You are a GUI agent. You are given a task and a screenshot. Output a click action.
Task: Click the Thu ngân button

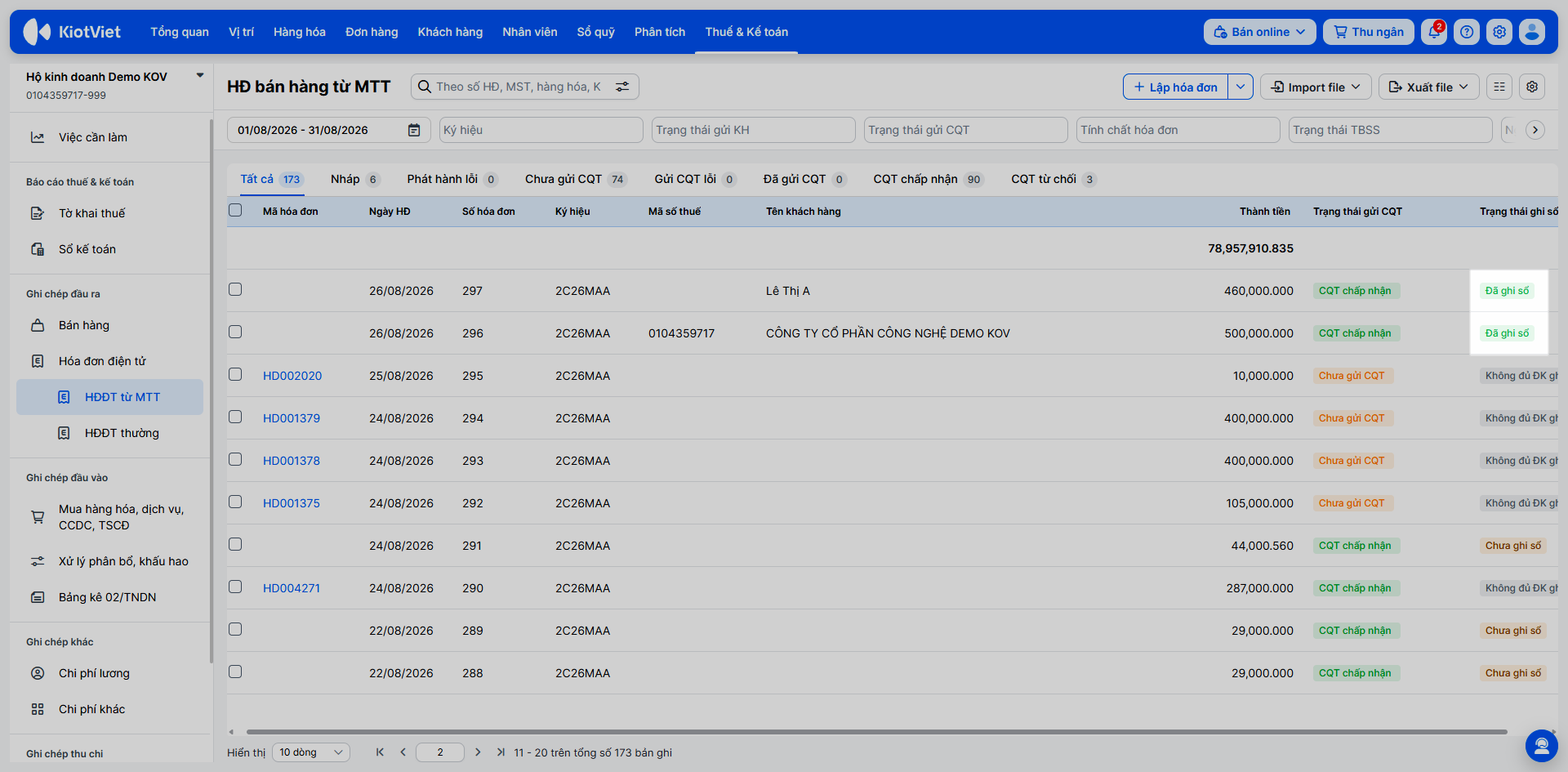[x=1368, y=32]
